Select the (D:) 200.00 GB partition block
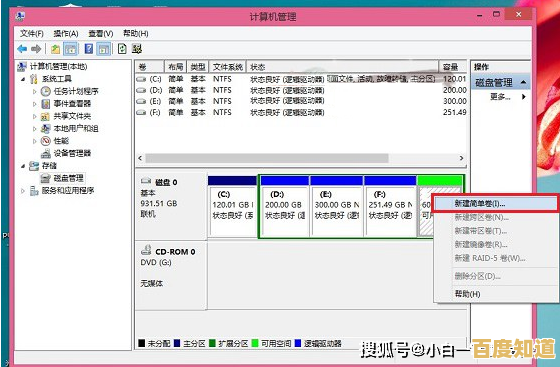 285,206
